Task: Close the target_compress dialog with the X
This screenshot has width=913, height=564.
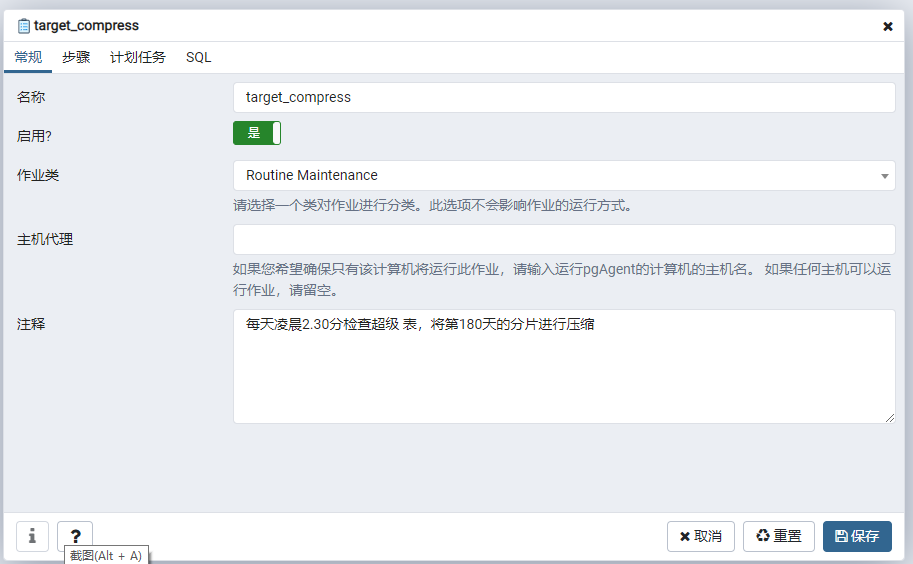Action: (x=887, y=26)
